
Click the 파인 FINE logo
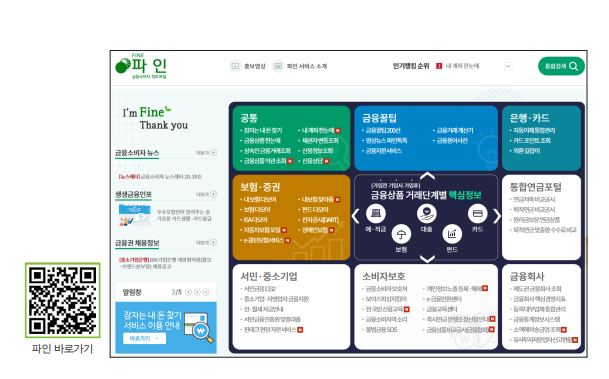point(141,66)
